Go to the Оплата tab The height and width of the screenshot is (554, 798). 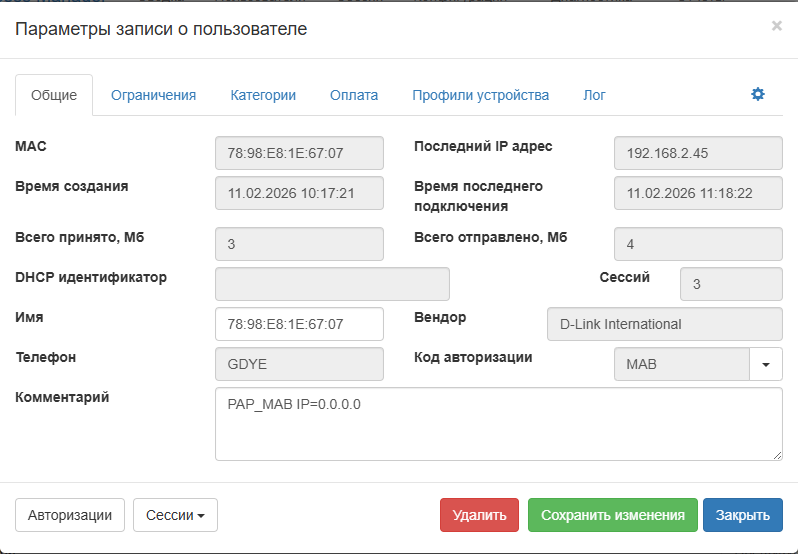click(x=354, y=95)
